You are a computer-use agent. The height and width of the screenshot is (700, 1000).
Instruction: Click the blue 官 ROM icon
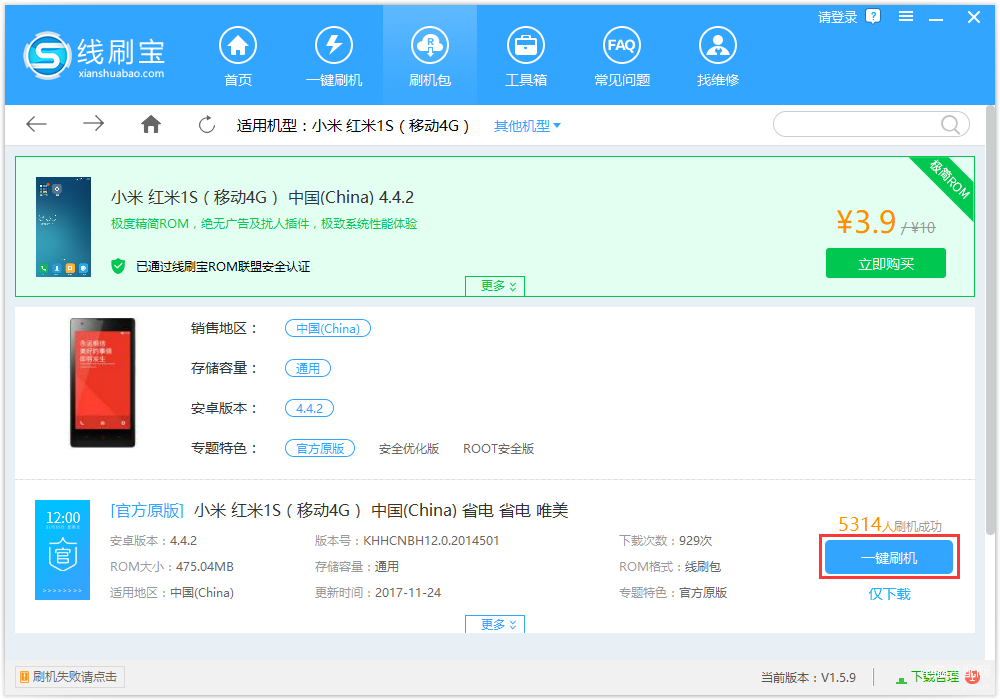[x=62, y=550]
